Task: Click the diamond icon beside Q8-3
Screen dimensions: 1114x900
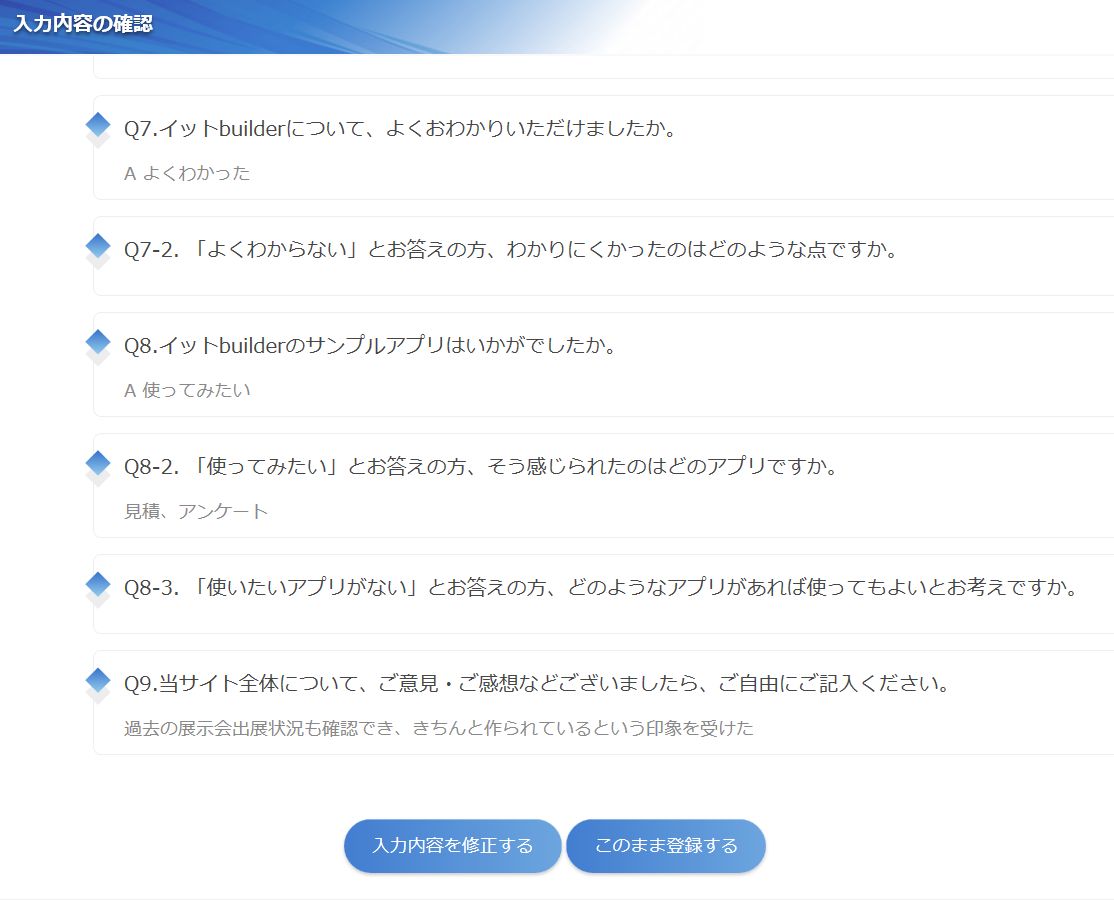Action: click(x=98, y=584)
